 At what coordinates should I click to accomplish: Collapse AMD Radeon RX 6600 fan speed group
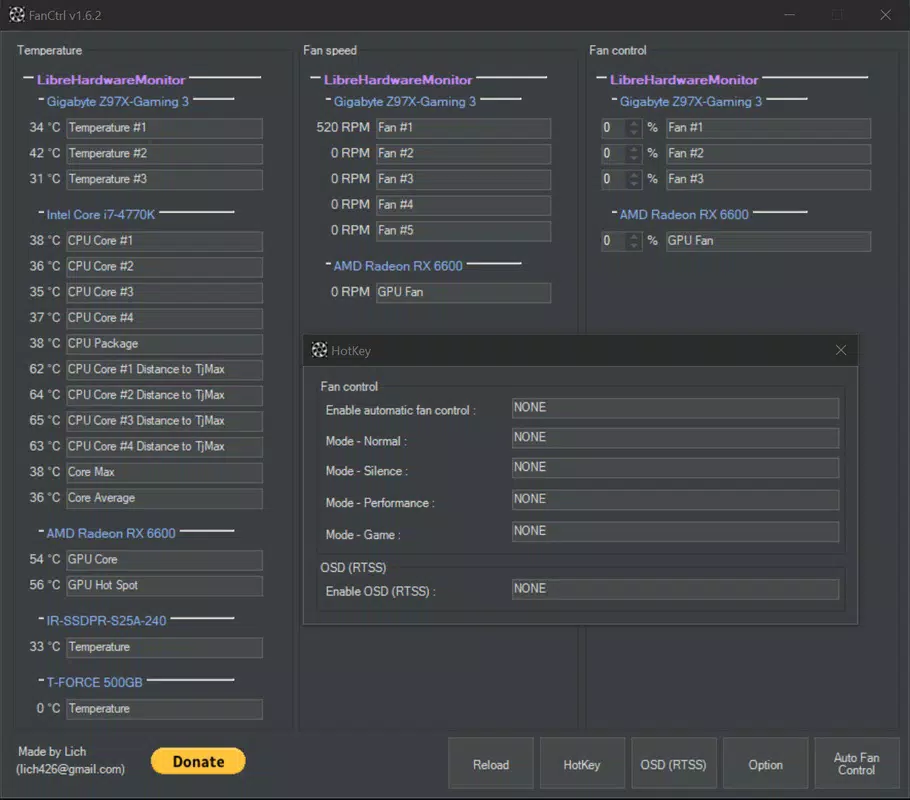(x=328, y=265)
